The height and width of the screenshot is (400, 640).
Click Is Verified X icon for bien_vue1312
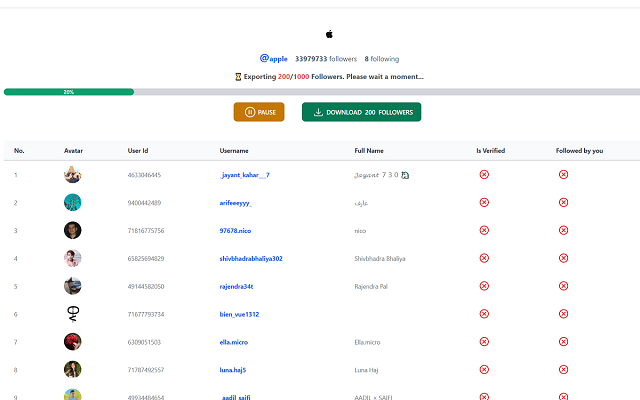click(x=484, y=314)
